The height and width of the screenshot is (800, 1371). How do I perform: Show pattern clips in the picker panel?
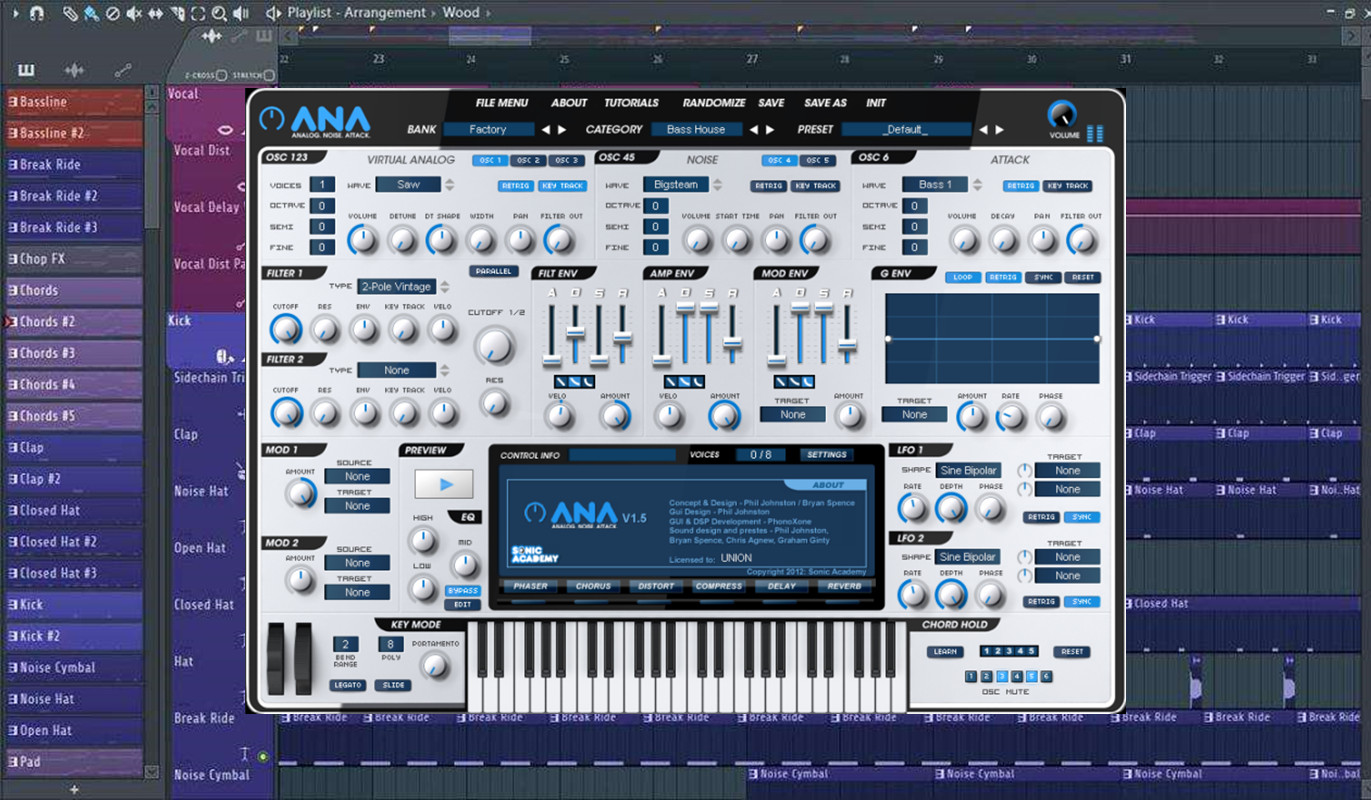(26, 70)
